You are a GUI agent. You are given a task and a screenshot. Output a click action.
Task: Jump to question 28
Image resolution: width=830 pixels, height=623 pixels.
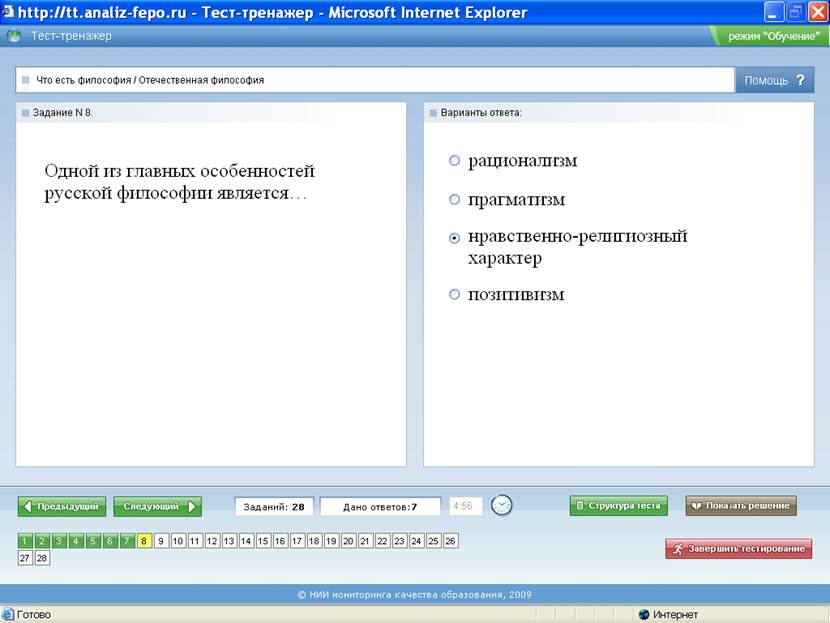(x=42, y=558)
